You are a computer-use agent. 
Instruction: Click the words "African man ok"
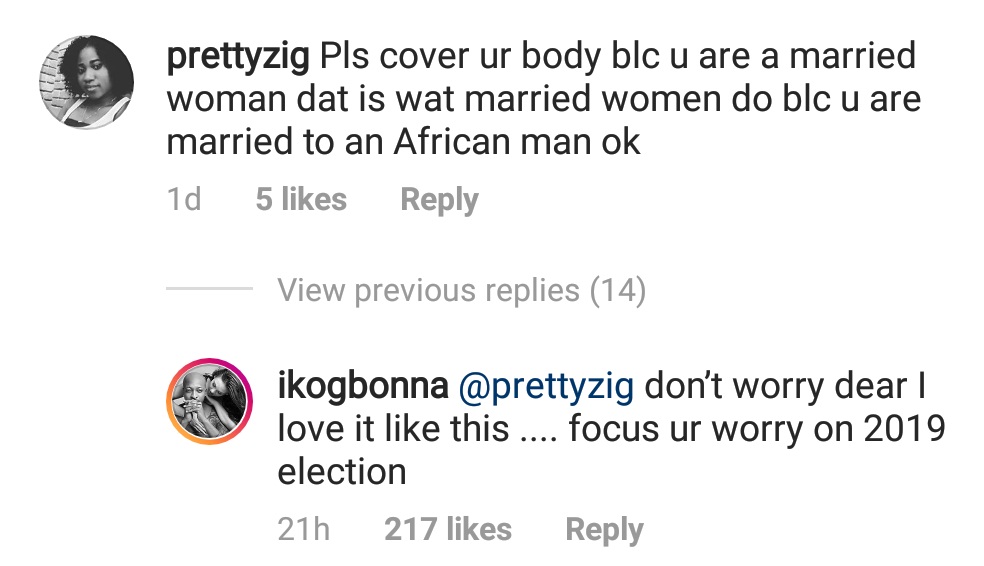516,143
